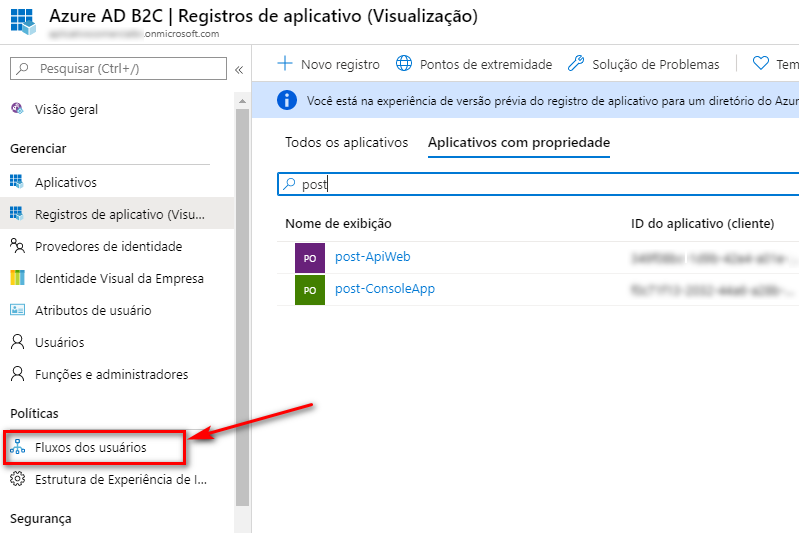Click the Identidade Visual da Empresa icon
The image size is (799, 533).
tap(16, 278)
